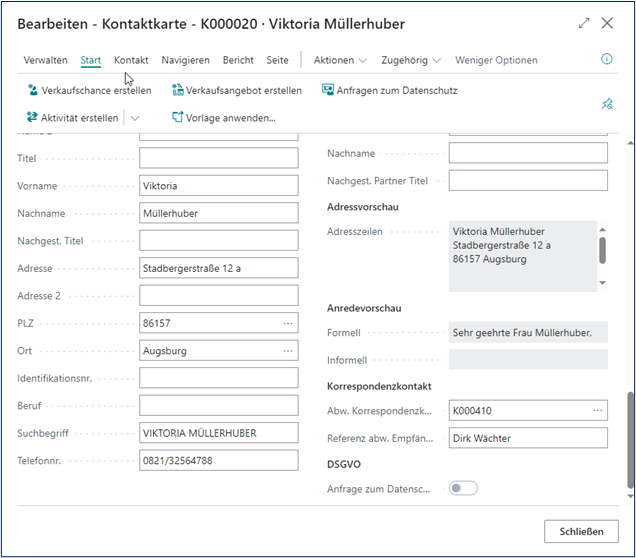636x558 pixels.
Task: Open the PLZ lookup ellipsis
Action: click(288, 324)
